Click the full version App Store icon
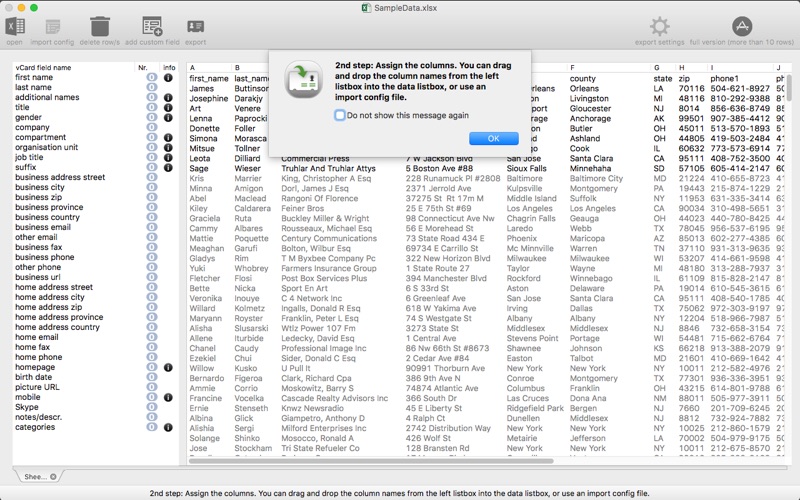Screen dimensions: 800x500 pyautogui.click(x=741, y=27)
